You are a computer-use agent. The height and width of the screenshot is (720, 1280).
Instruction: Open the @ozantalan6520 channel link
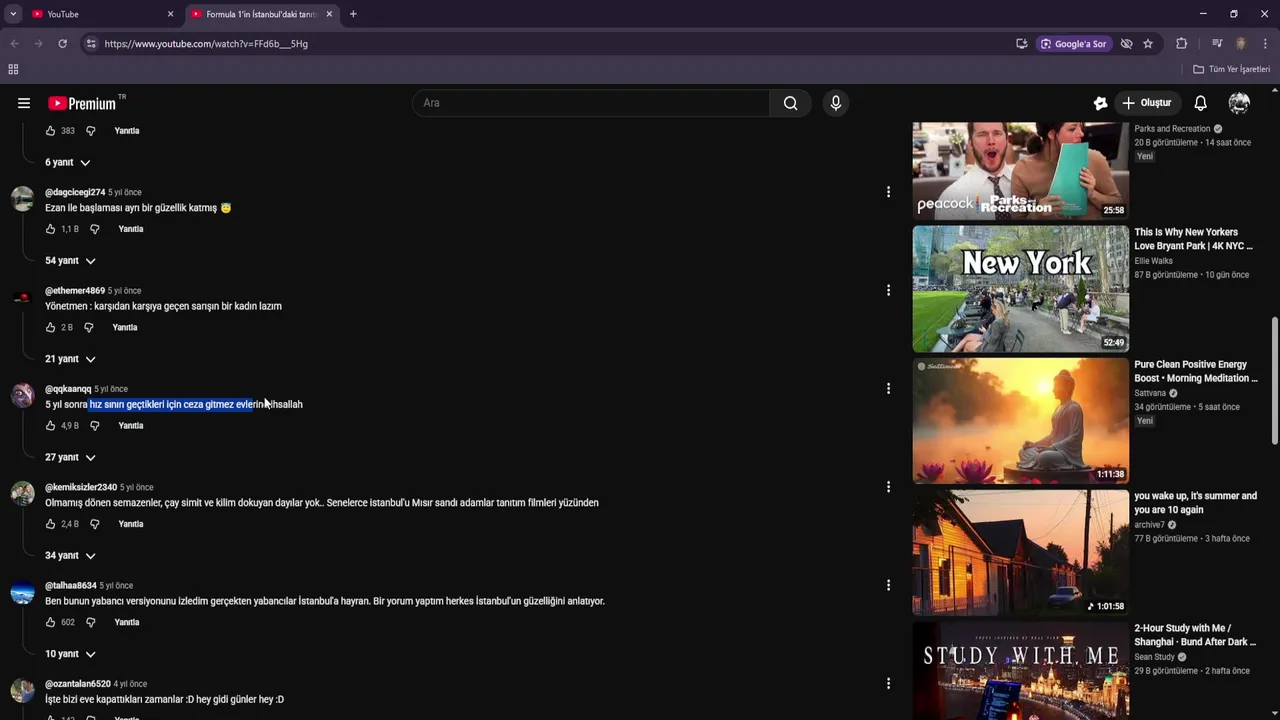pos(78,684)
